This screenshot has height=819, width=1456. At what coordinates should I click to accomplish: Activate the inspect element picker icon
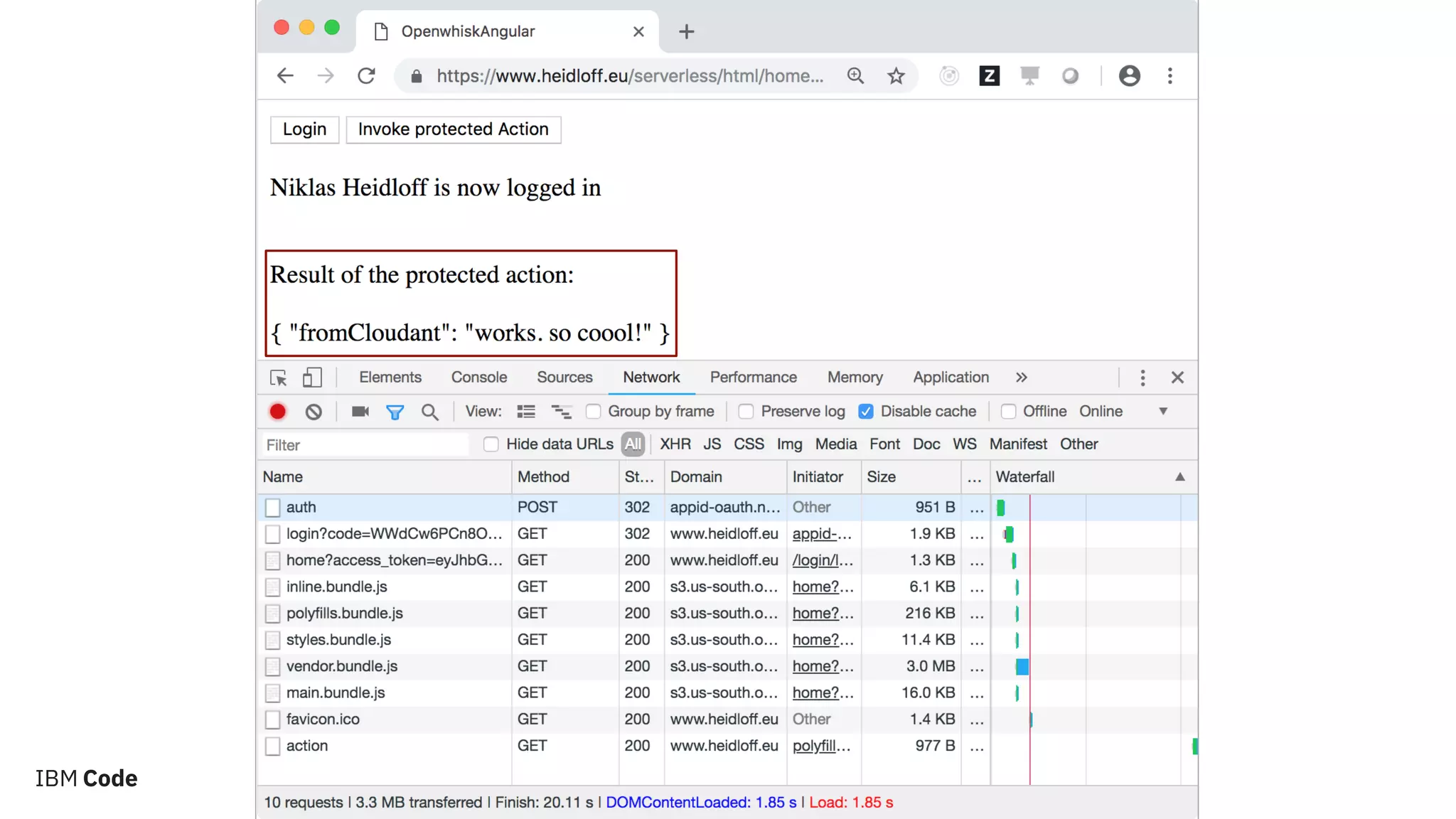[278, 378]
